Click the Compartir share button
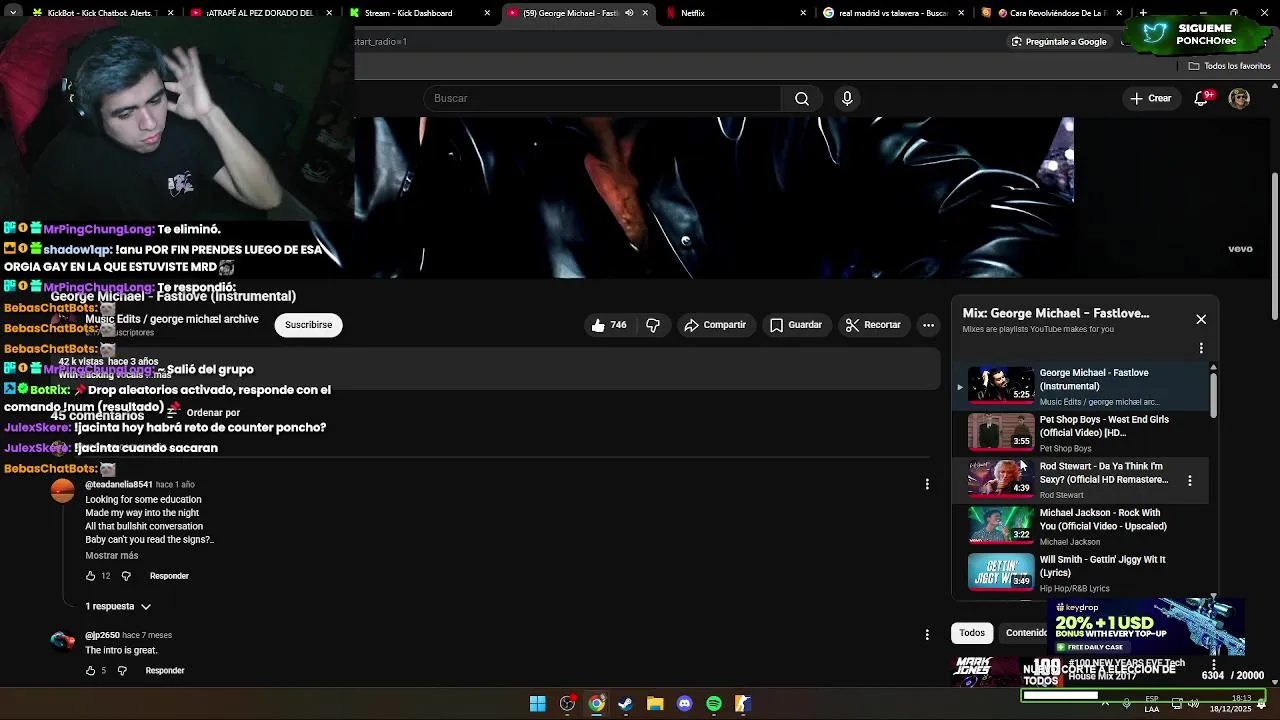The image size is (1280, 720). pyautogui.click(x=715, y=325)
